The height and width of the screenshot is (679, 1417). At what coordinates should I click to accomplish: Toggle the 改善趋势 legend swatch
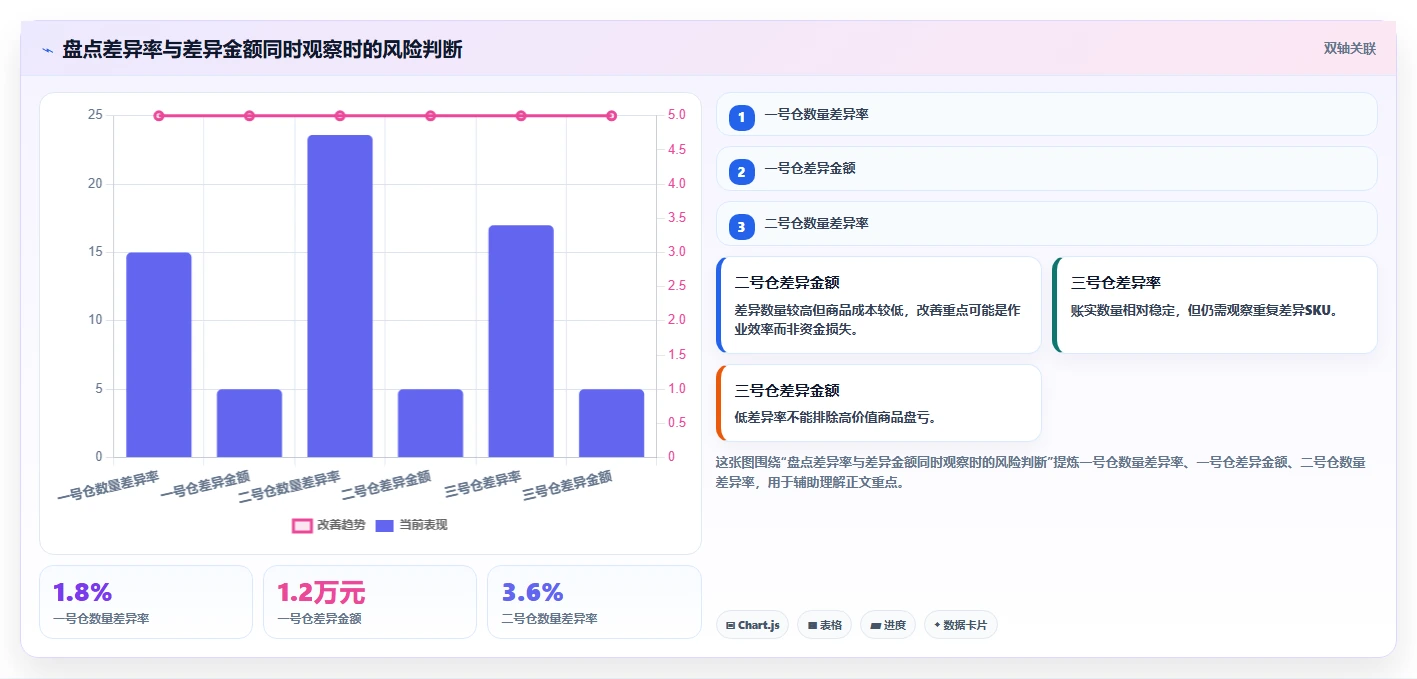(x=302, y=525)
